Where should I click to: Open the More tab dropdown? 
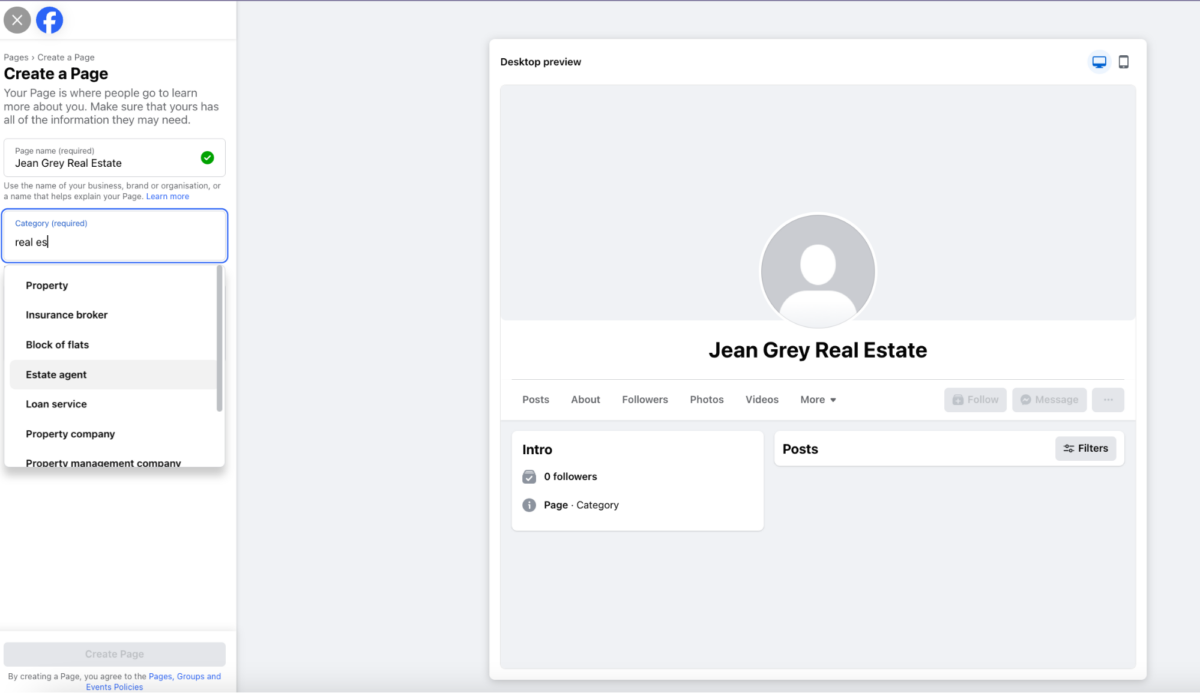[x=817, y=399]
